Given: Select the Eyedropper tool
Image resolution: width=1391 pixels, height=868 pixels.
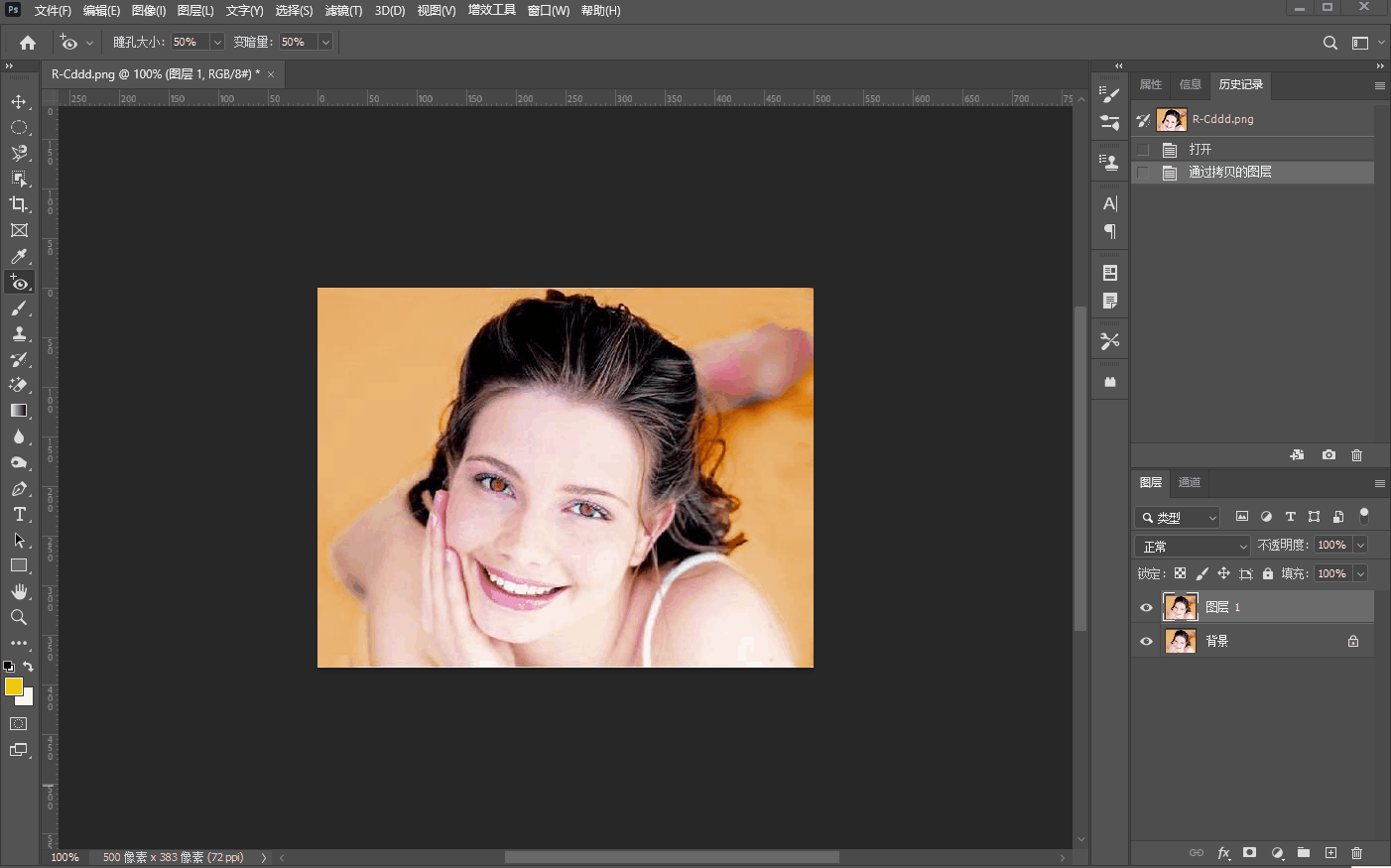Looking at the screenshot, I should tap(19, 256).
